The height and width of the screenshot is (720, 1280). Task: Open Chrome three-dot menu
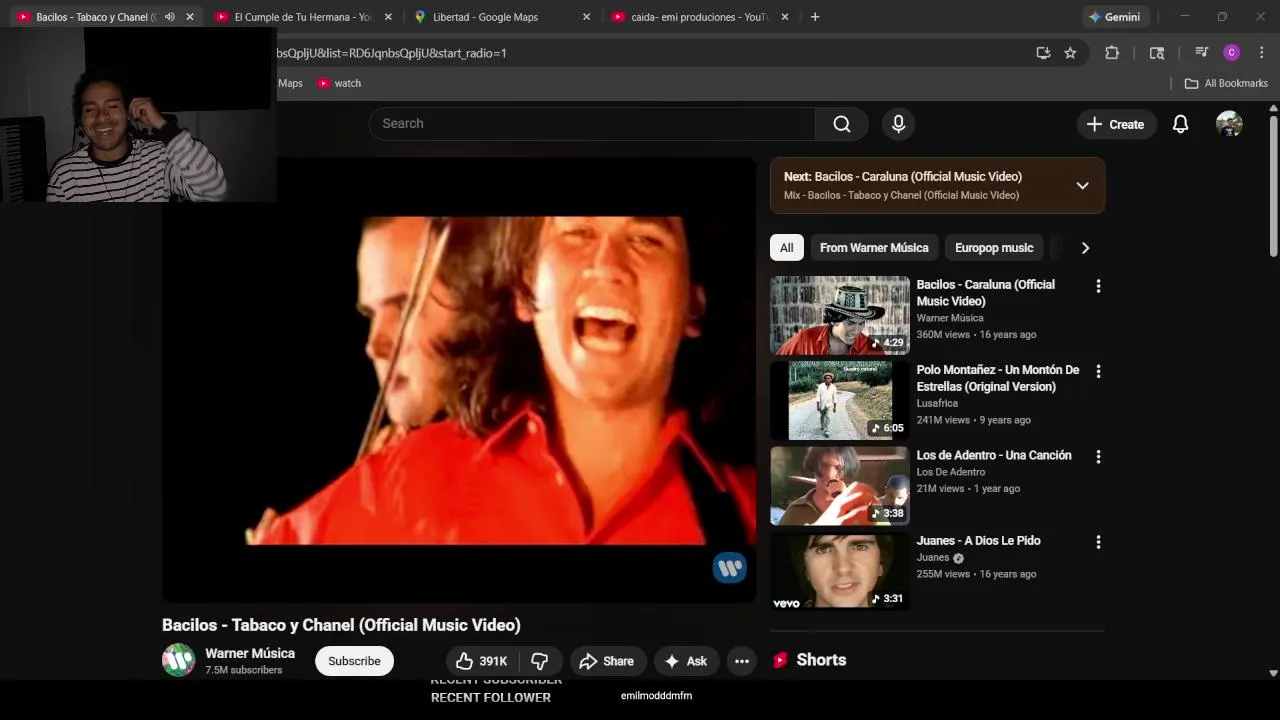(x=1261, y=53)
